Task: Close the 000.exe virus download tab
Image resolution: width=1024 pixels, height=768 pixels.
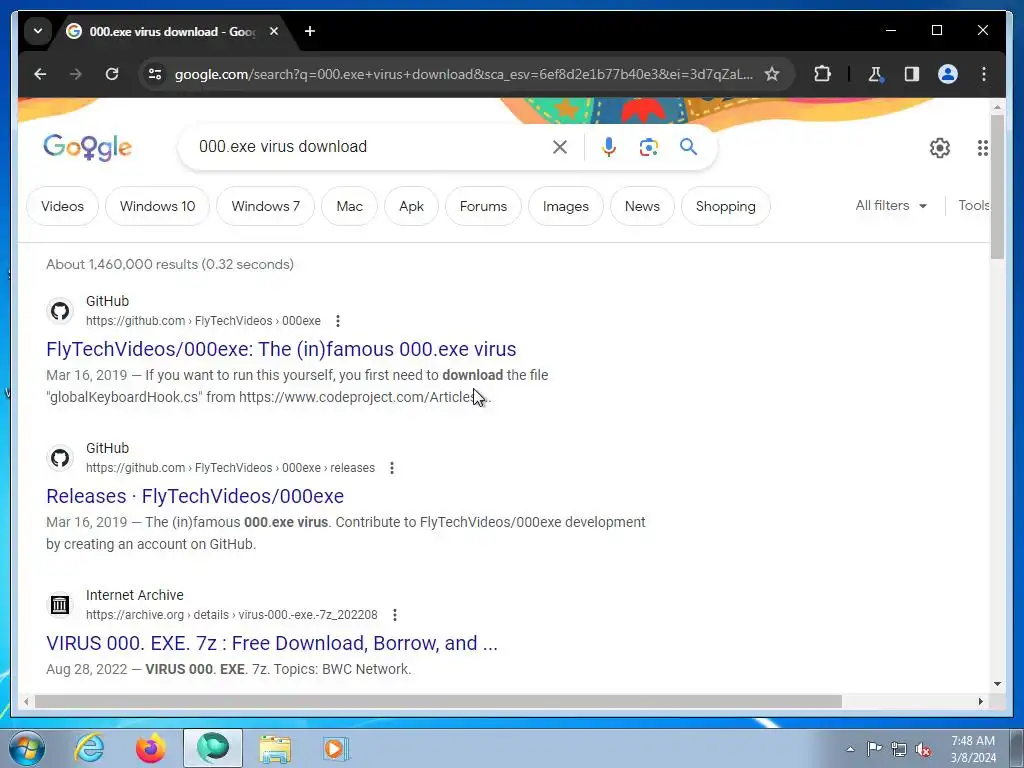Action: (274, 31)
